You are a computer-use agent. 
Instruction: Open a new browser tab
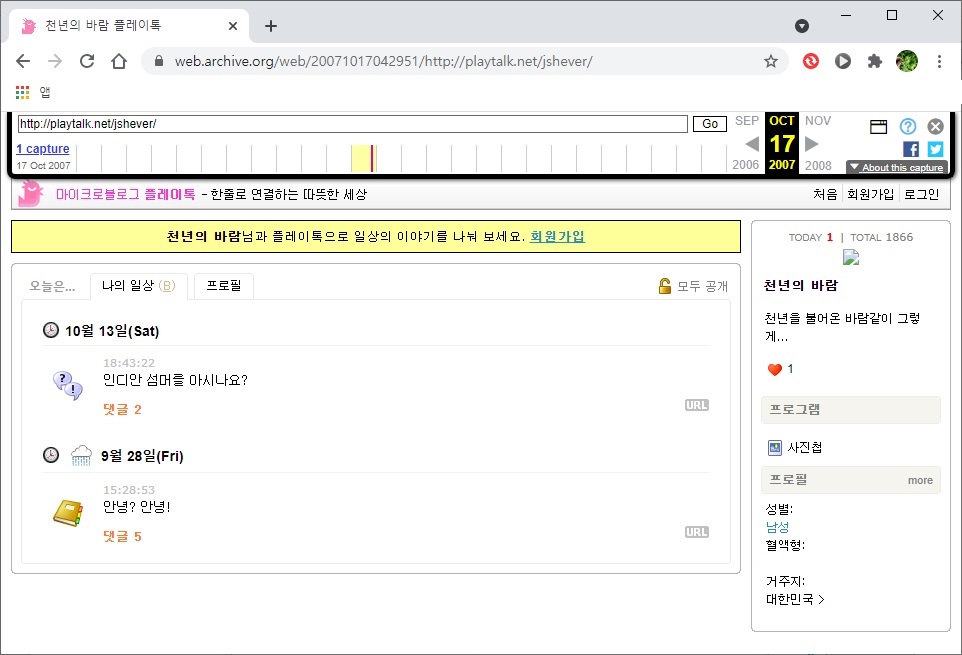pos(271,26)
